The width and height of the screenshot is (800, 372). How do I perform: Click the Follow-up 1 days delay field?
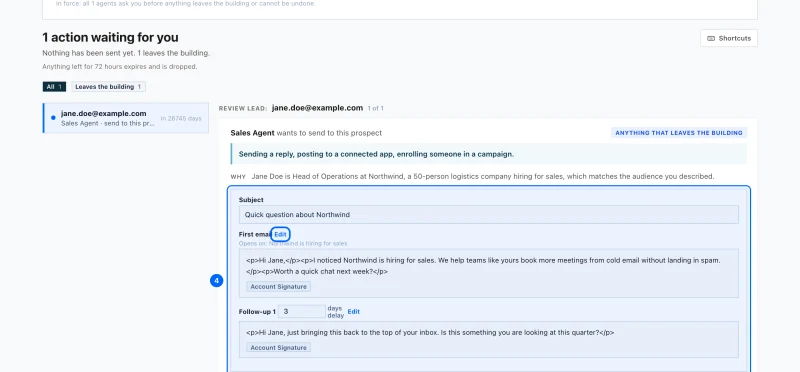click(x=302, y=311)
